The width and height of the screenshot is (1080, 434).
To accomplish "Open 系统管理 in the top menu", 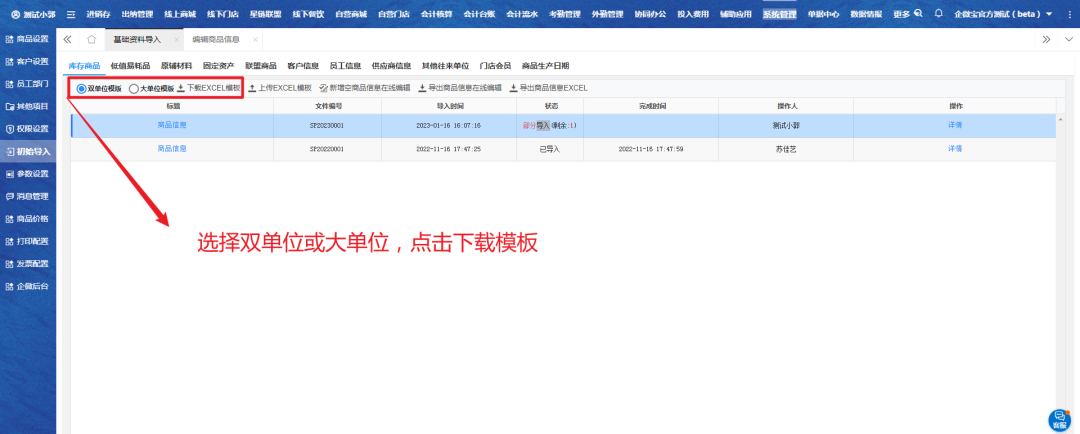I will pos(779,14).
